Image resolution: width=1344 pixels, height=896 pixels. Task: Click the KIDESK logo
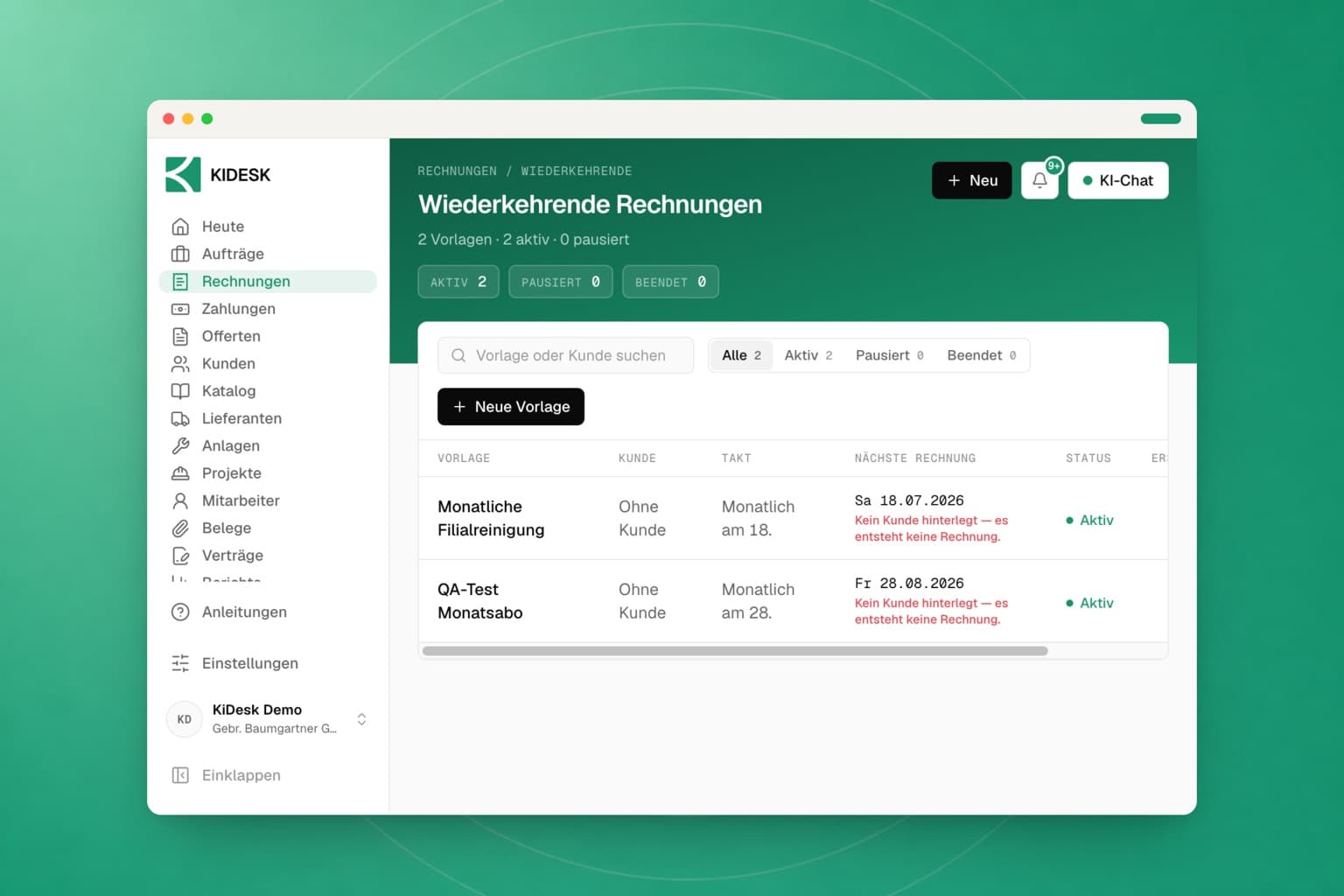tap(218, 175)
